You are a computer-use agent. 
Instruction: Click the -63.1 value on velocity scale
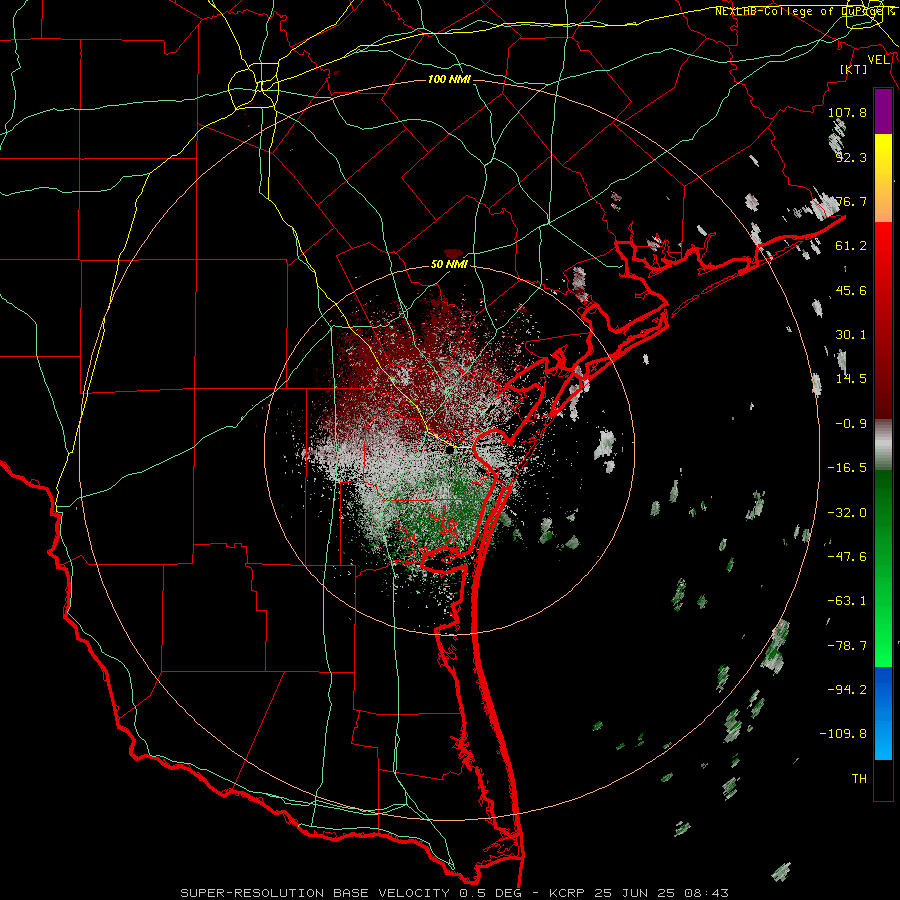(847, 601)
